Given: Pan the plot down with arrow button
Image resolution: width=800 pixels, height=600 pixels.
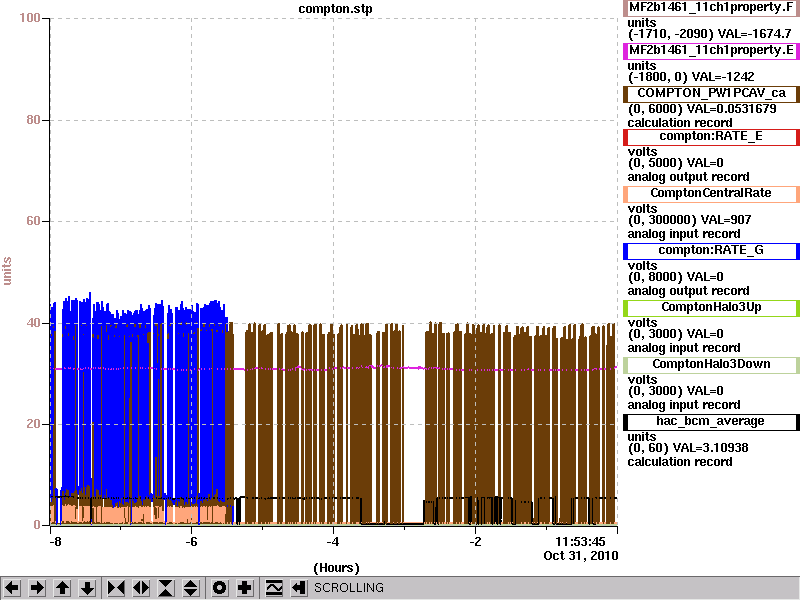Looking at the screenshot, I should pyautogui.click(x=88, y=588).
